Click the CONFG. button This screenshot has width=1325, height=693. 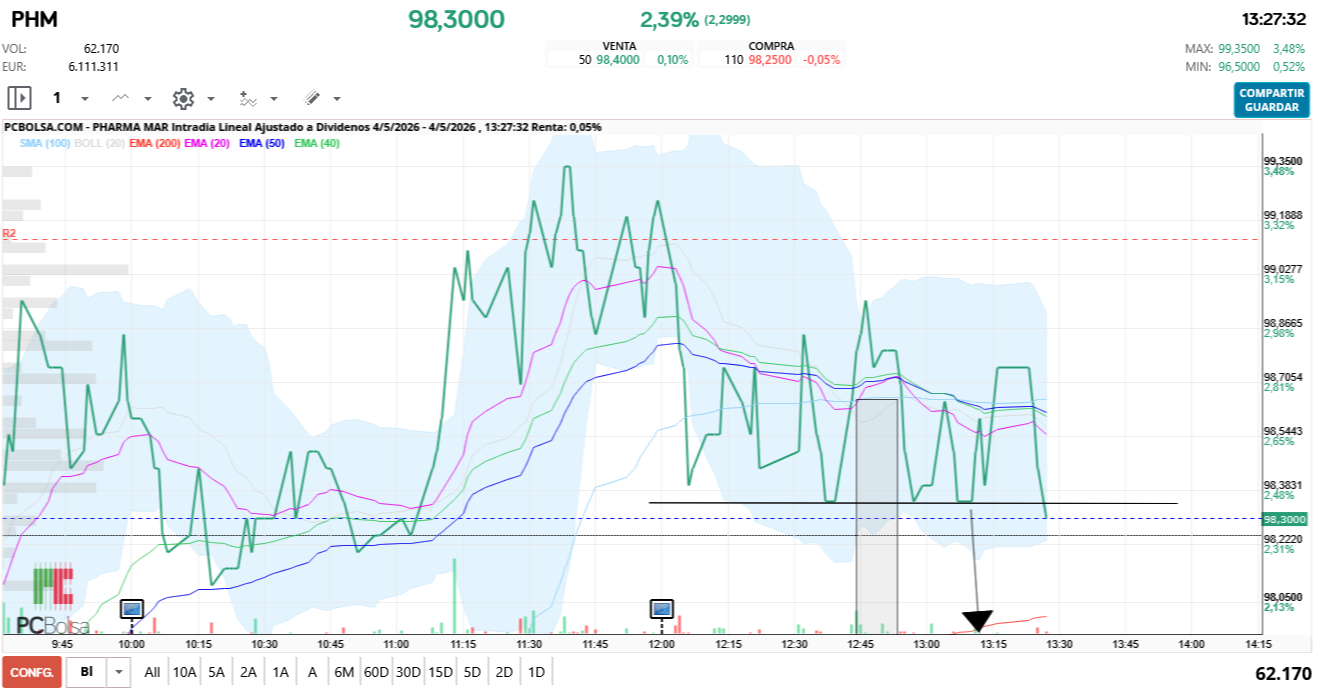pos(32,672)
